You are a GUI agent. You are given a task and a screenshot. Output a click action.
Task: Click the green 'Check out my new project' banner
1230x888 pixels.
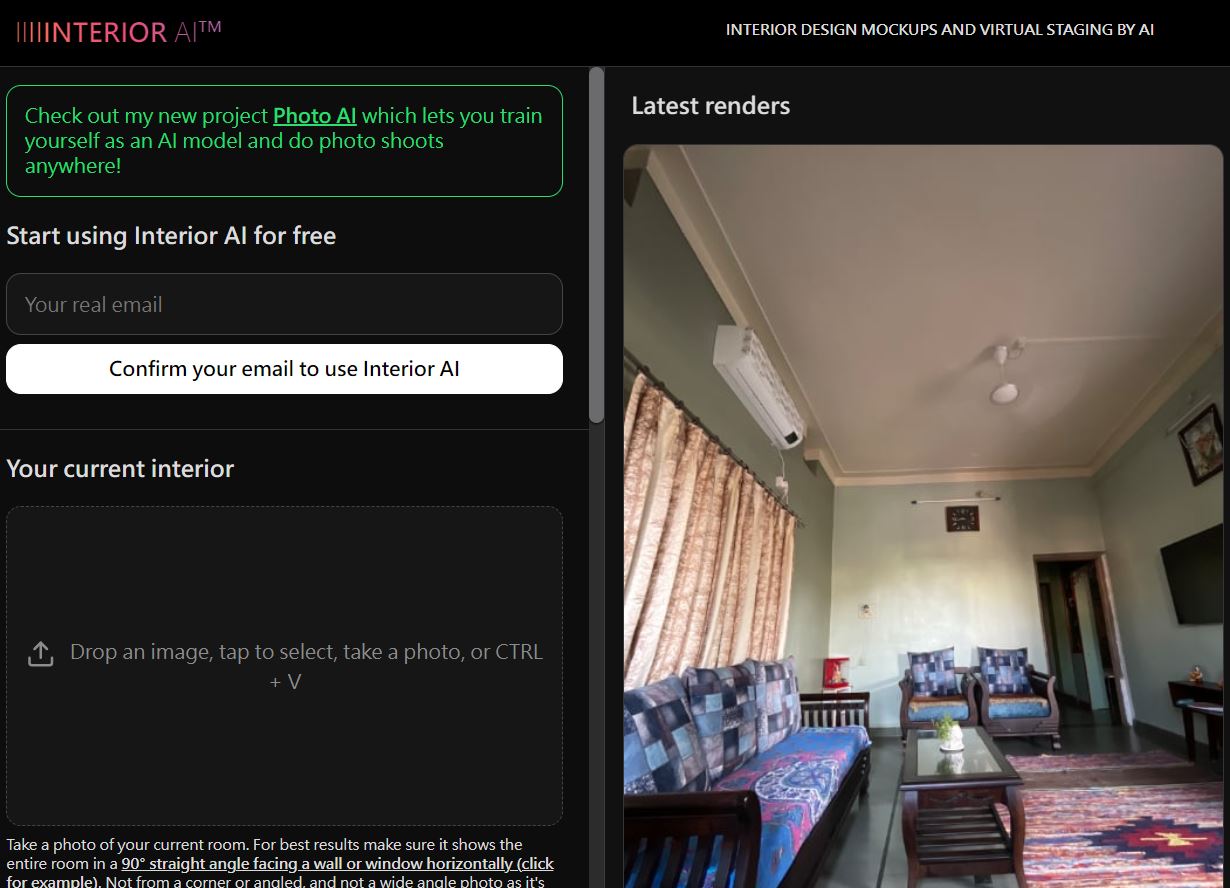click(x=284, y=141)
